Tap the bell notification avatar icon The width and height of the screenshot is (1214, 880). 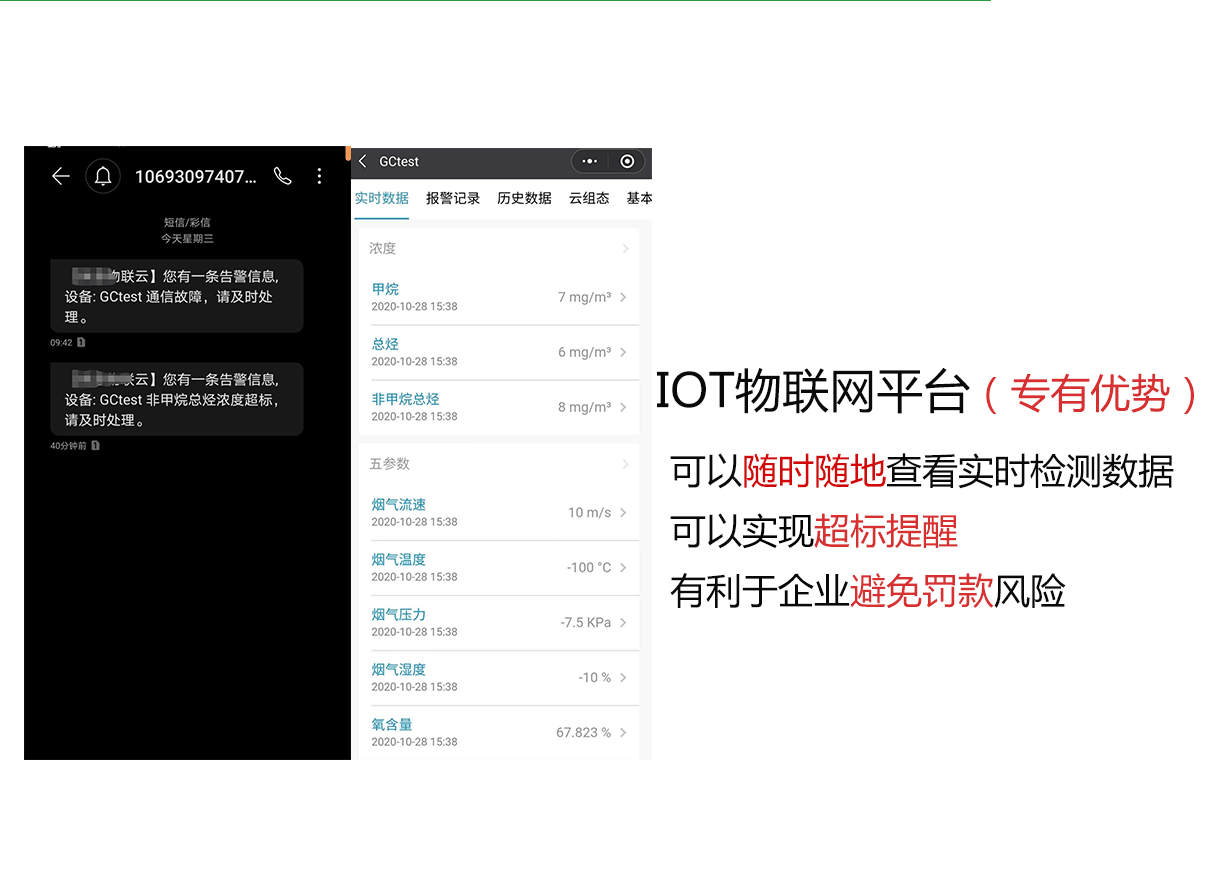click(103, 176)
